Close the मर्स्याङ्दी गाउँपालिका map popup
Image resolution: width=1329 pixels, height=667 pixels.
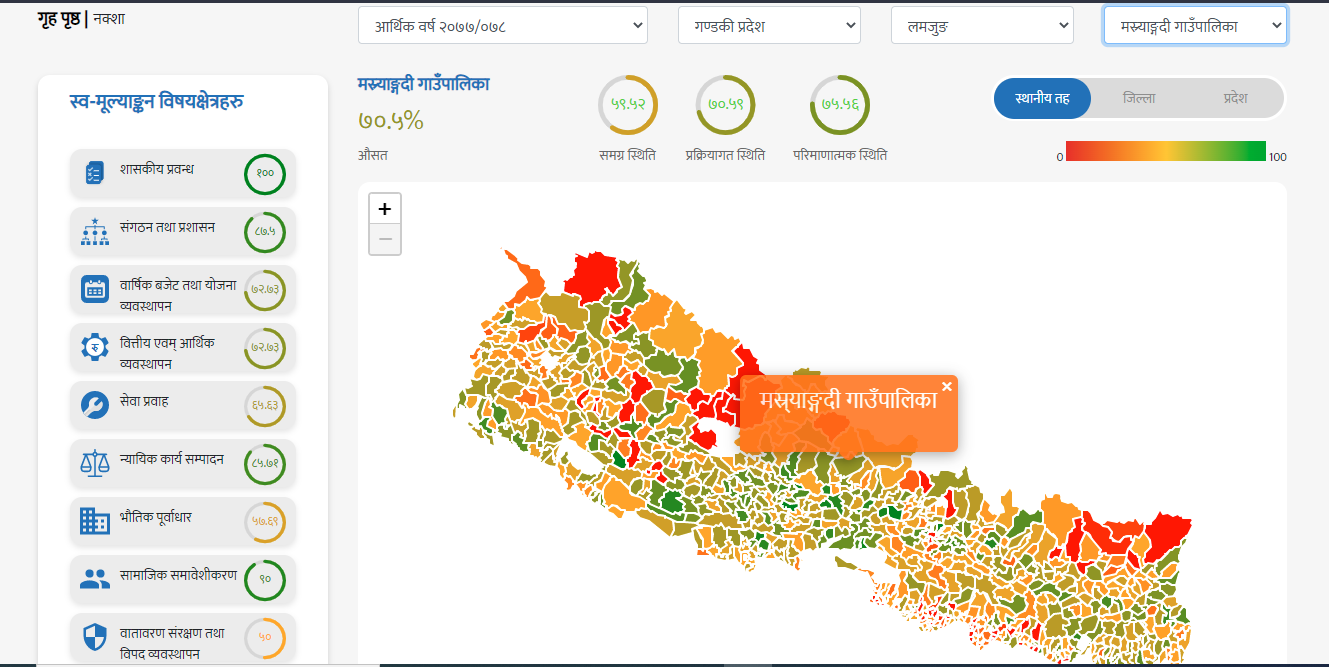(947, 386)
